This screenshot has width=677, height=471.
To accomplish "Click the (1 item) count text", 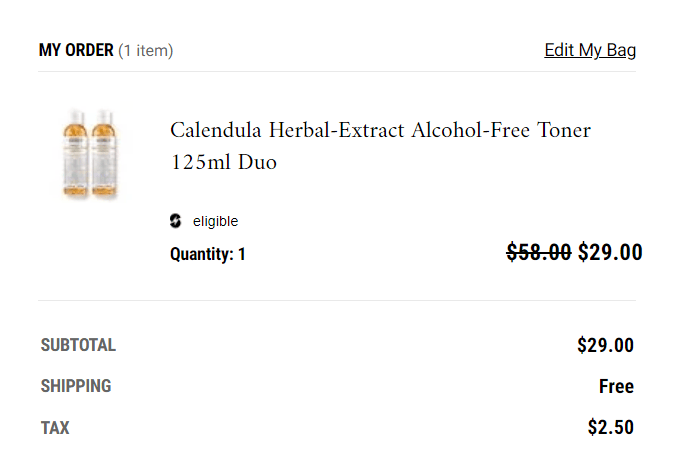I will 146,50.
